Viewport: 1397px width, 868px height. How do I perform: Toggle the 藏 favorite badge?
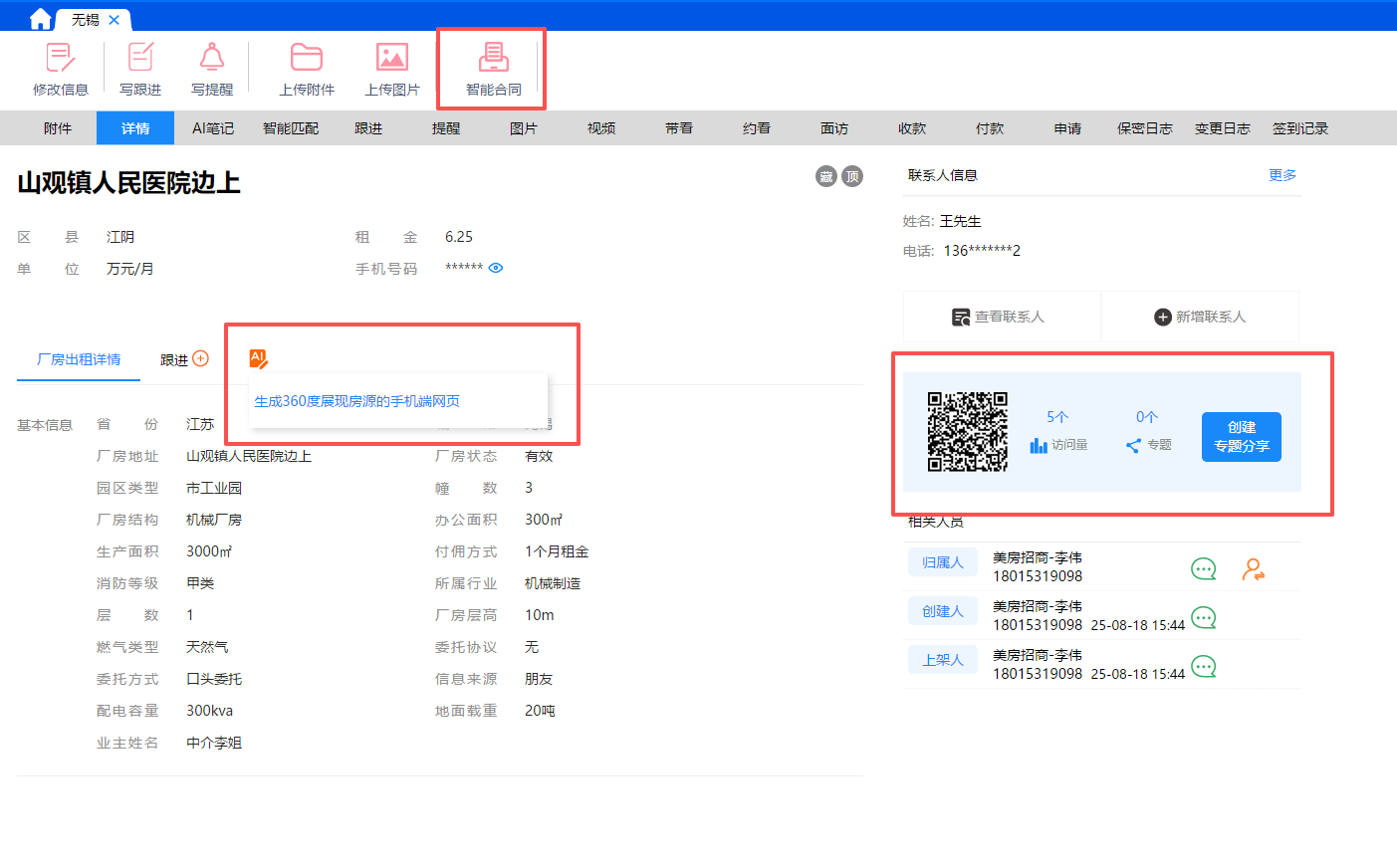[826, 176]
